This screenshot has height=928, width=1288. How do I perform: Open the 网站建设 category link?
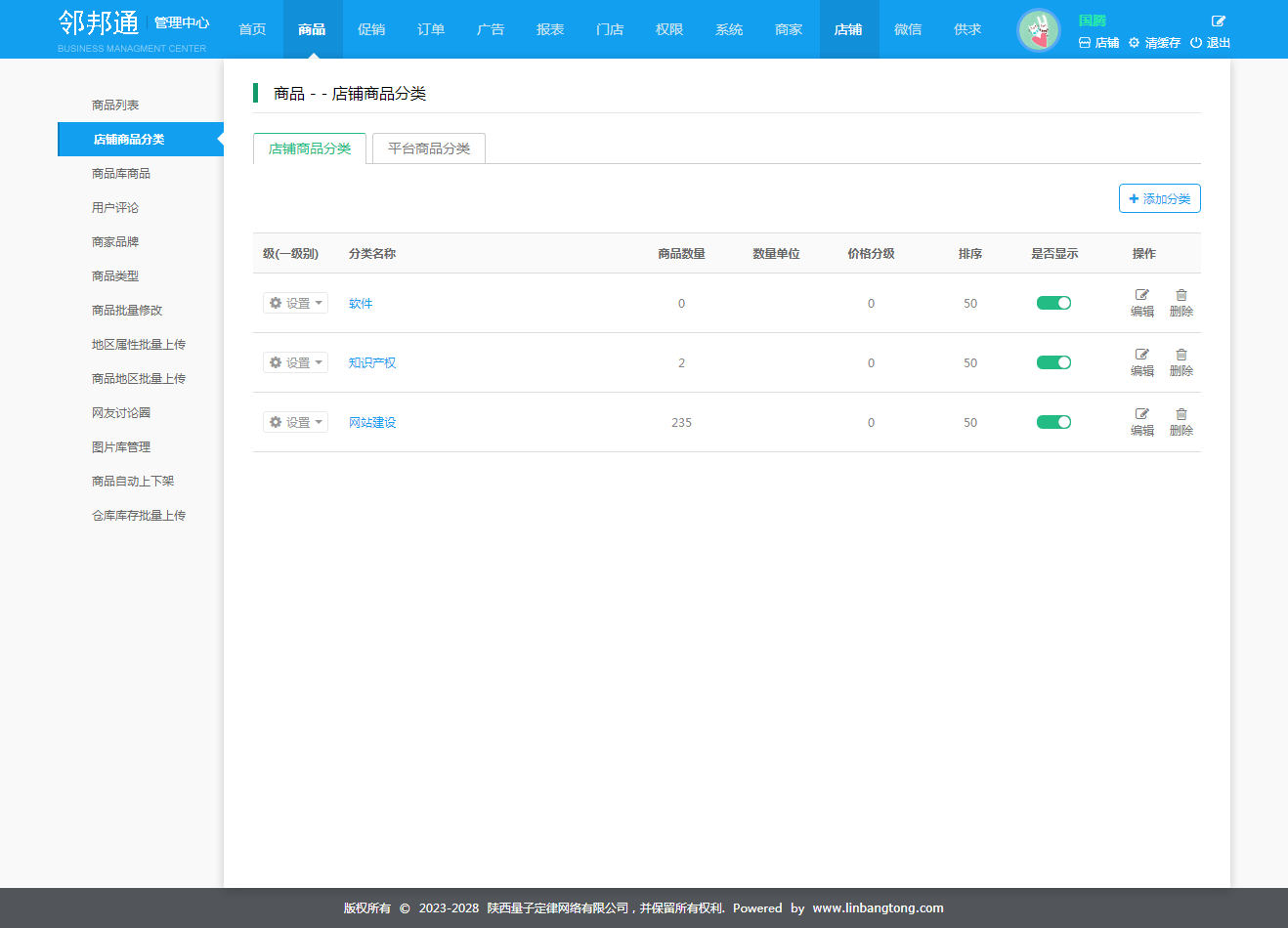(x=372, y=422)
